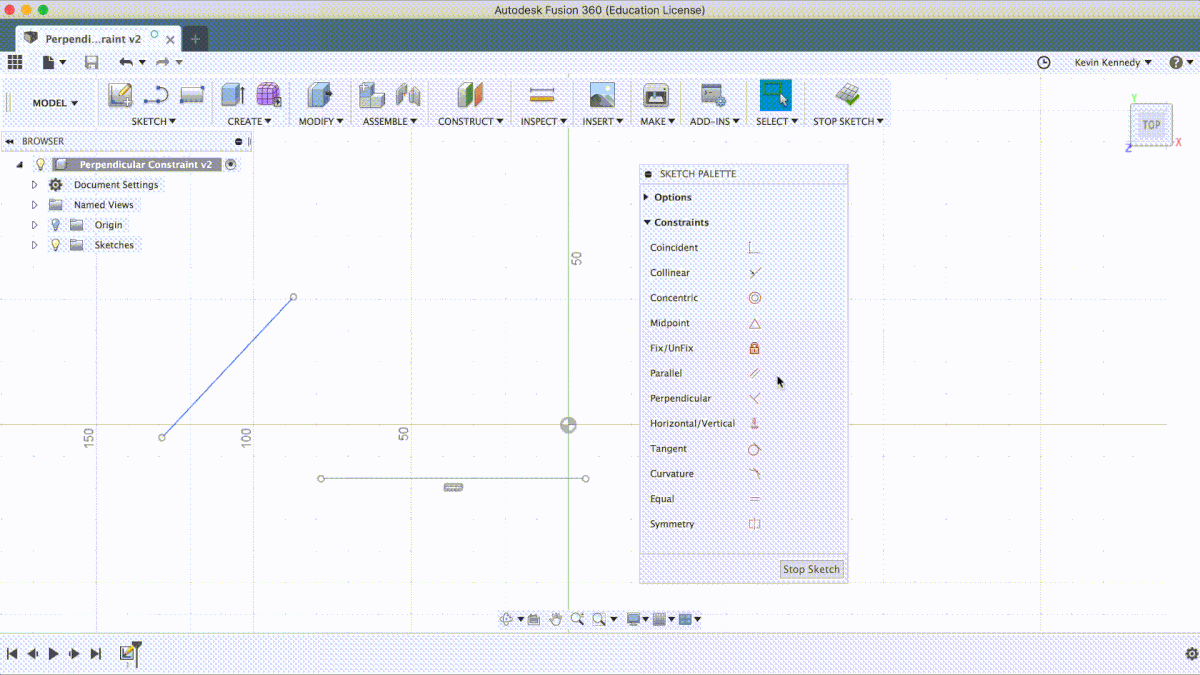Viewport: 1200px width, 675px height.
Task: Click the Select tool icon
Action: 775,95
